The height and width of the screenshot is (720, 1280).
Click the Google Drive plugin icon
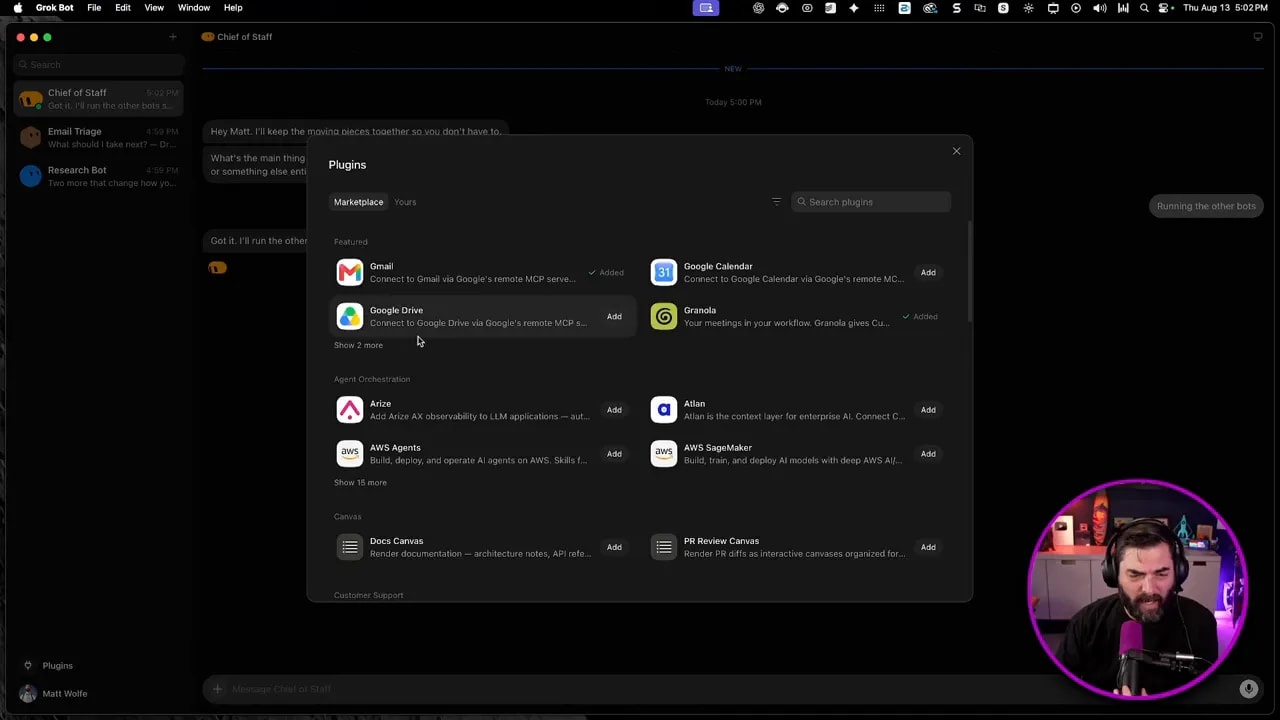(x=350, y=316)
